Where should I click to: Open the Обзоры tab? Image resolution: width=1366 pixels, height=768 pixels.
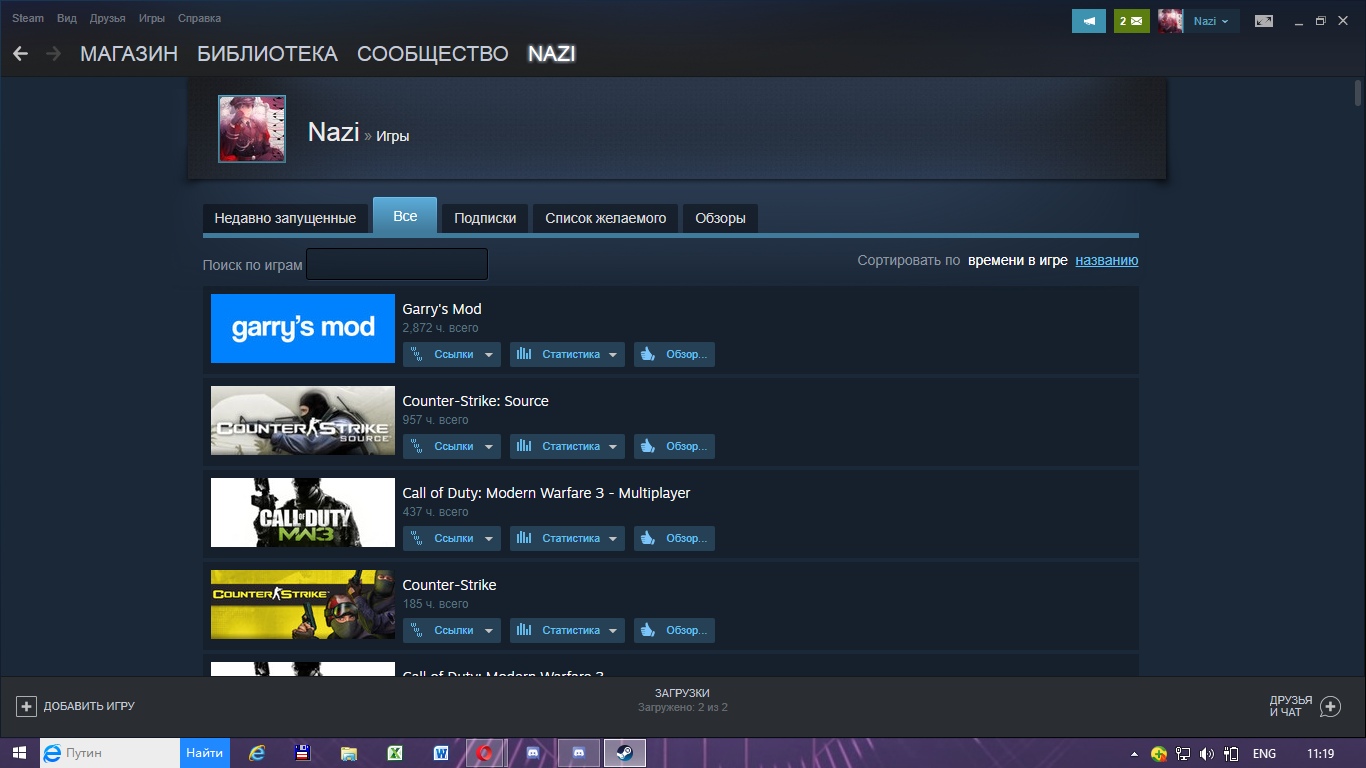coord(720,218)
